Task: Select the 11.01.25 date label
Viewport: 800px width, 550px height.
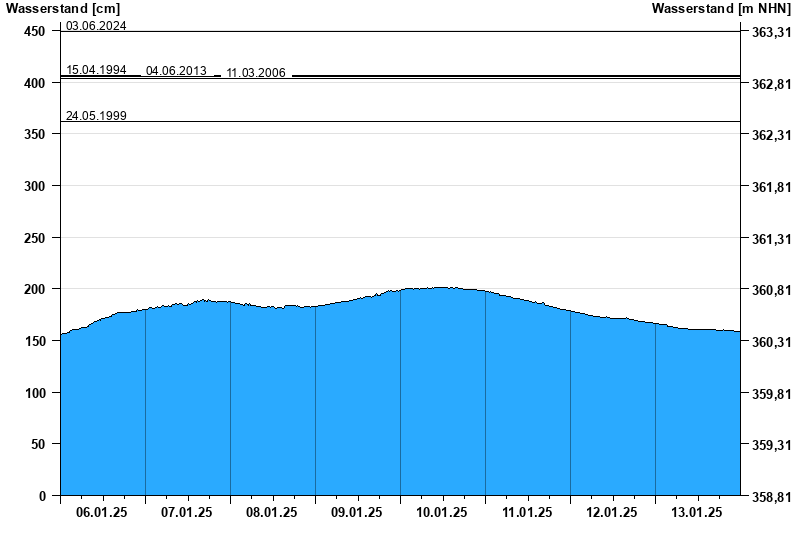Action: (x=527, y=512)
